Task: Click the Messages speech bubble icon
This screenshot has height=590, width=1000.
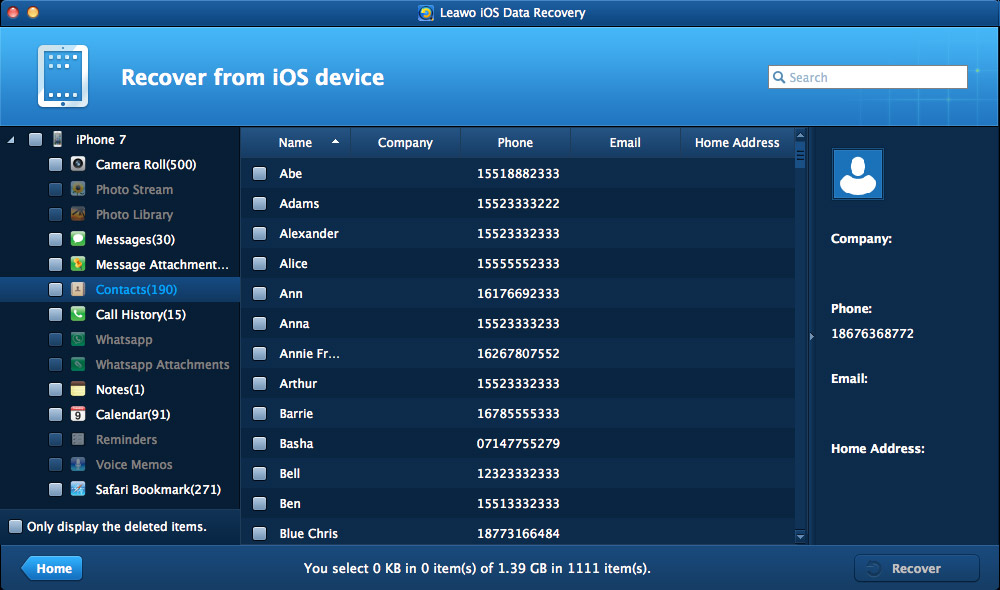Action: [x=78, y=240]
